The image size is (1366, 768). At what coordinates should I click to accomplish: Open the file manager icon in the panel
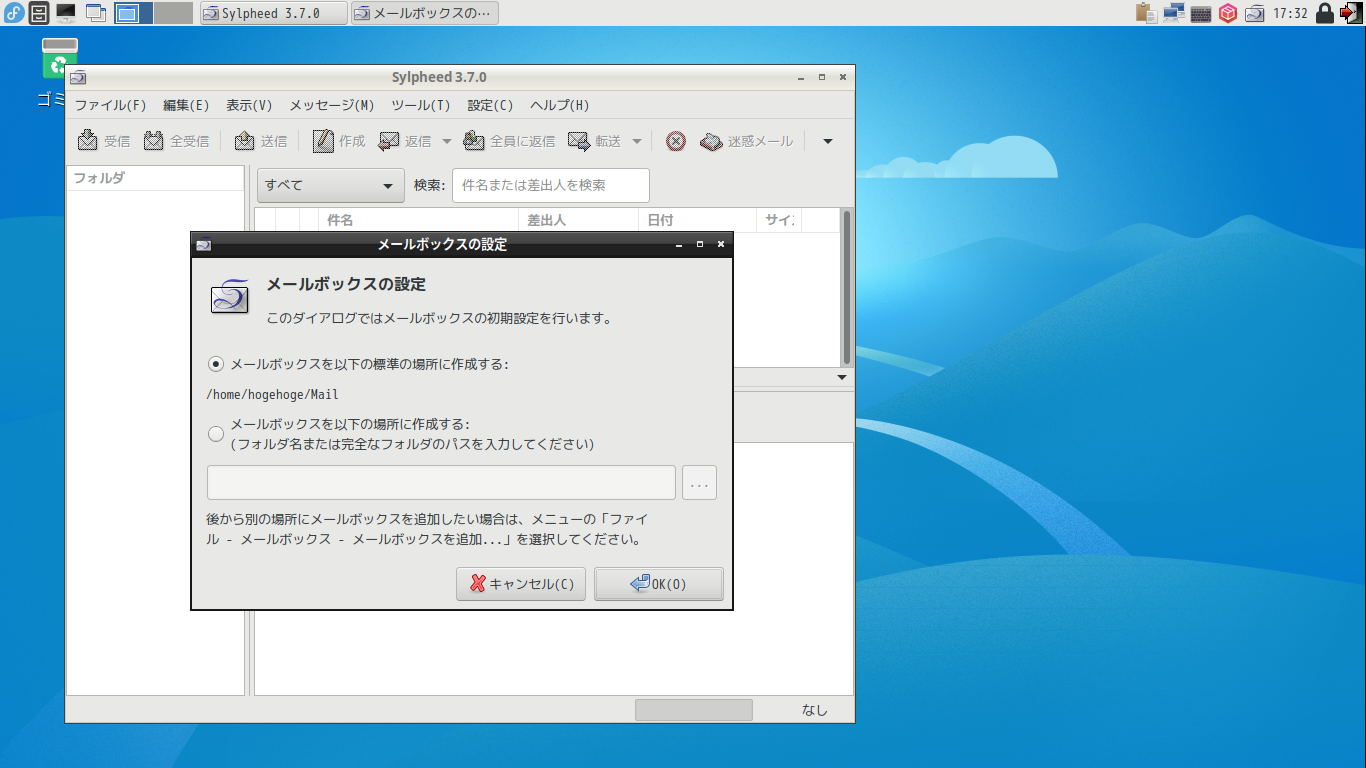39,13
